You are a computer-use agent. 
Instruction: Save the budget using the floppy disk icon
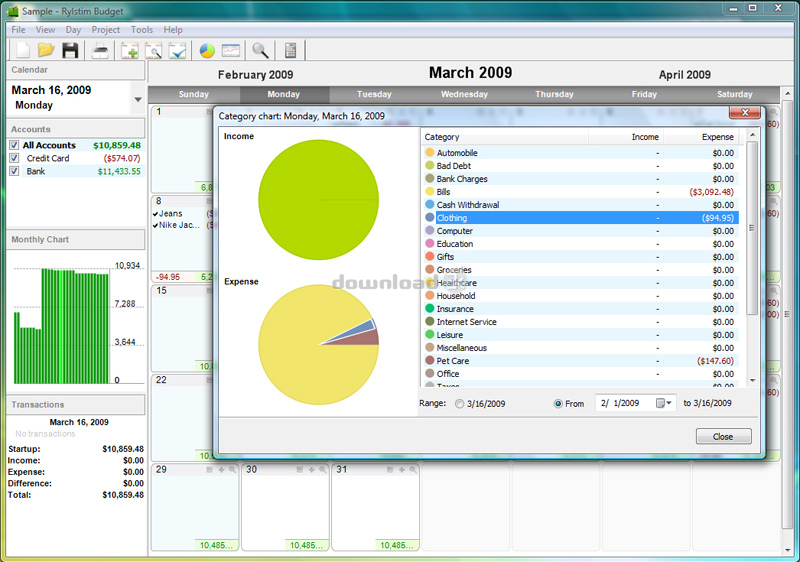[70, 50]
